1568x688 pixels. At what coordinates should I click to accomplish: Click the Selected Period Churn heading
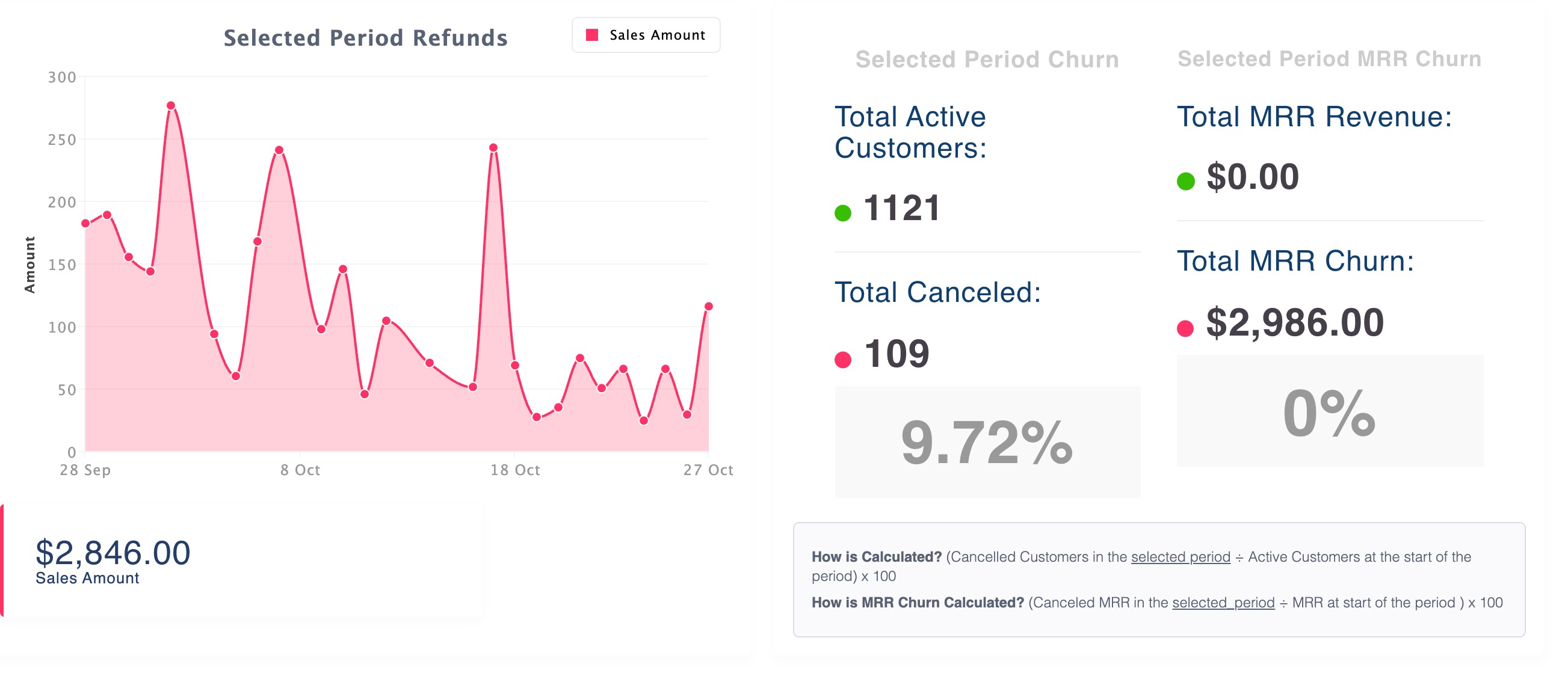[987, 60]
